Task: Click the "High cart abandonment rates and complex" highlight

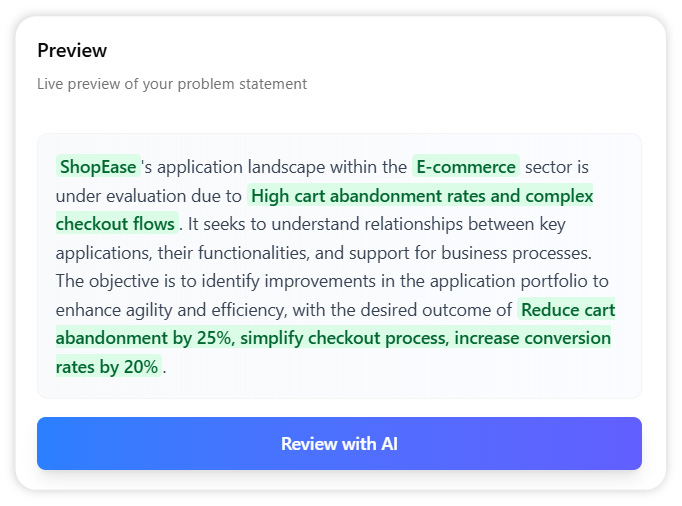Action: 421,195
